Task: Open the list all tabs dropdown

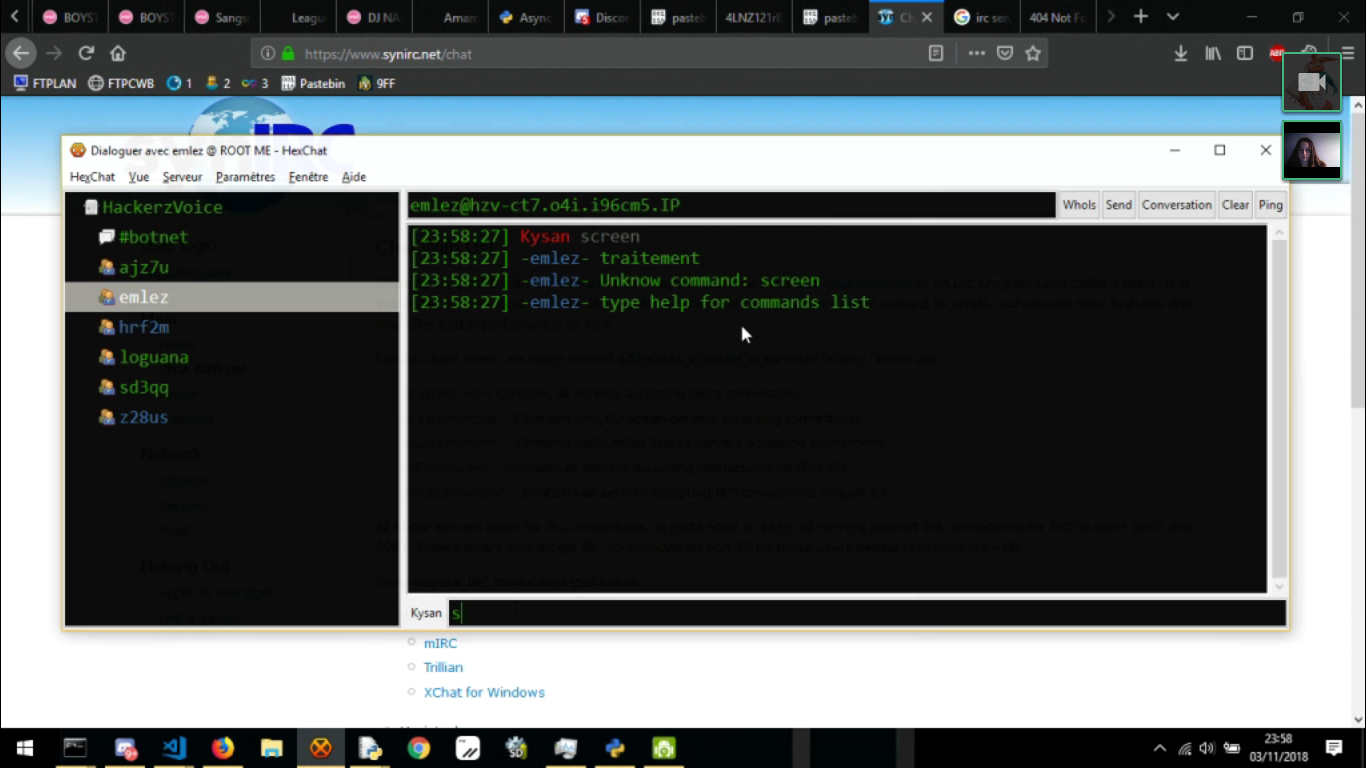Action: 1173,17
